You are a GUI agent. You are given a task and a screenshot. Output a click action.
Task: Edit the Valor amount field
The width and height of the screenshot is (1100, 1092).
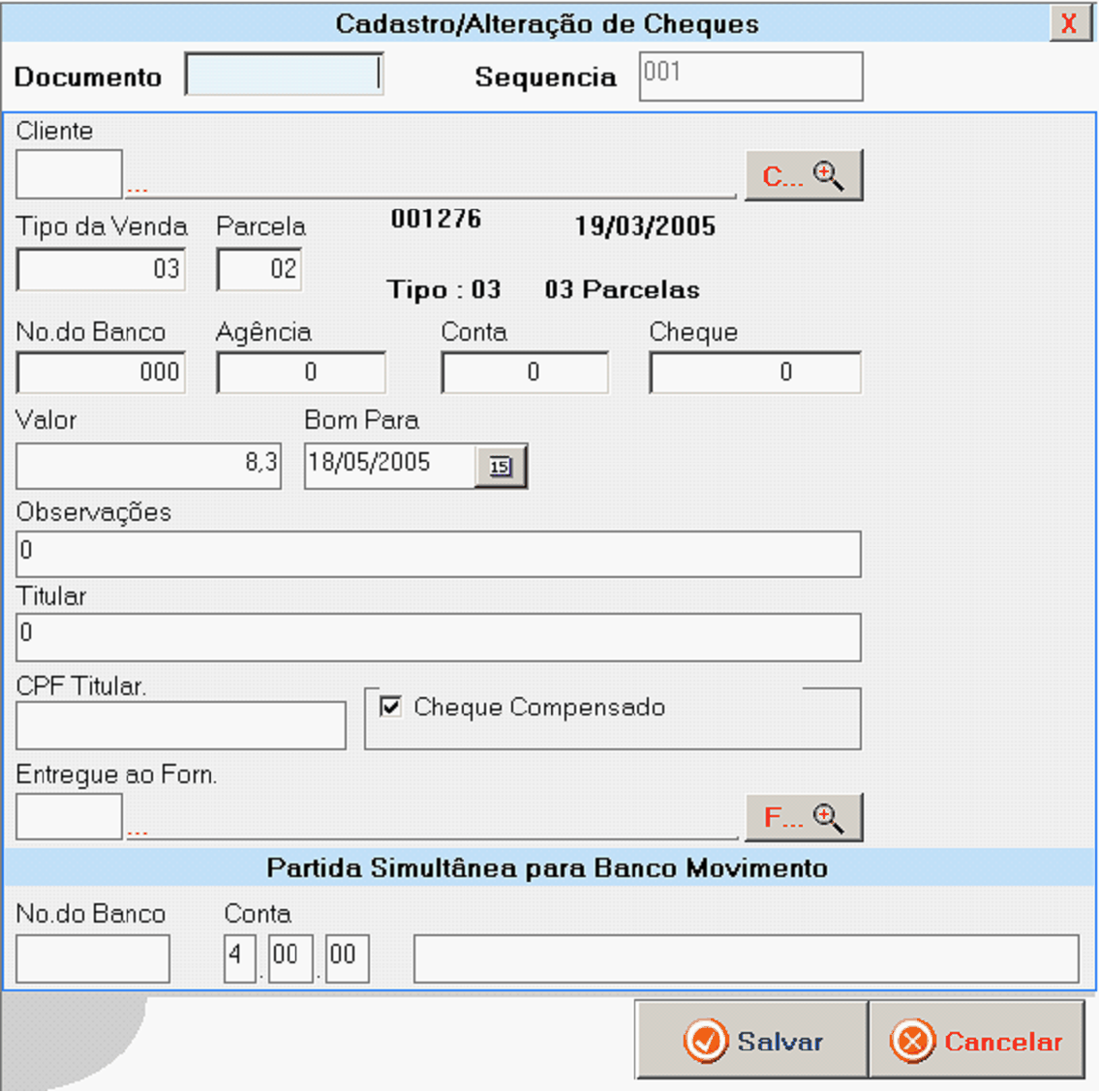click(x=148, y=466)
